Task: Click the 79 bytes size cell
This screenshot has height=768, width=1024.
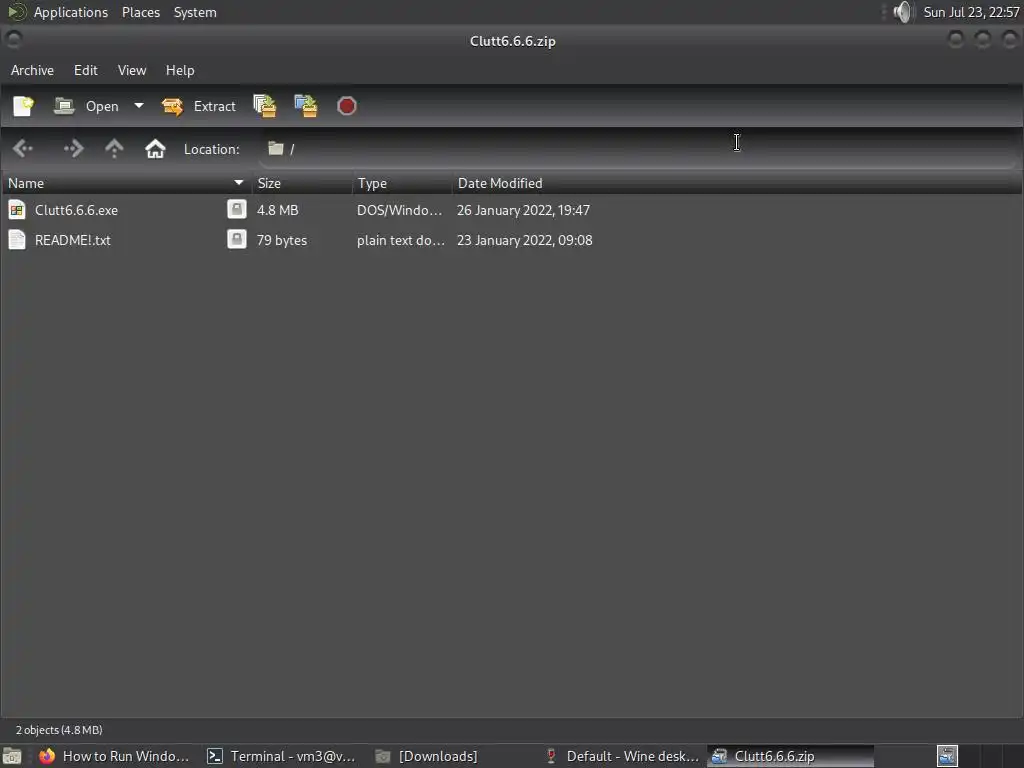Action: (281, 240)
